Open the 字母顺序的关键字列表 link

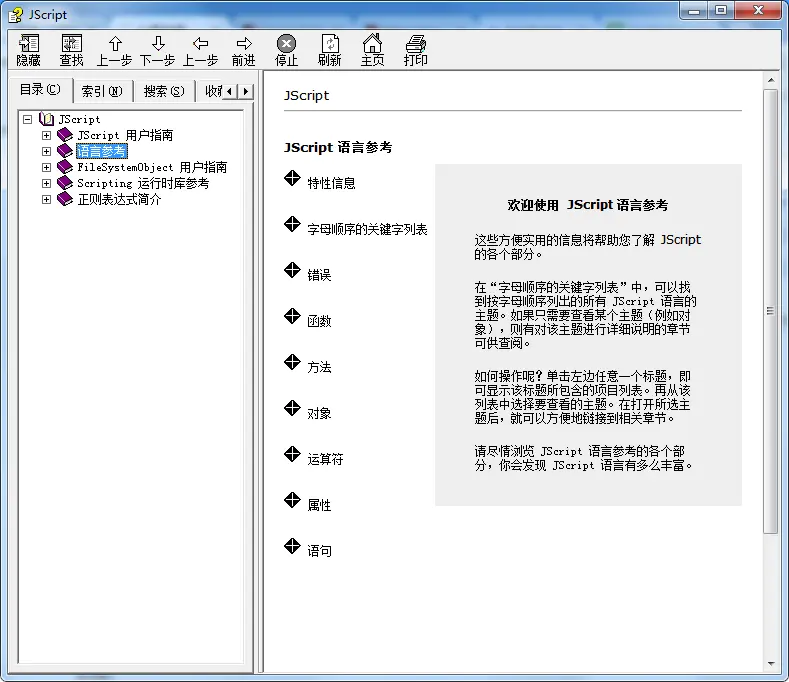pyautogui.click(x=367, y=229)
